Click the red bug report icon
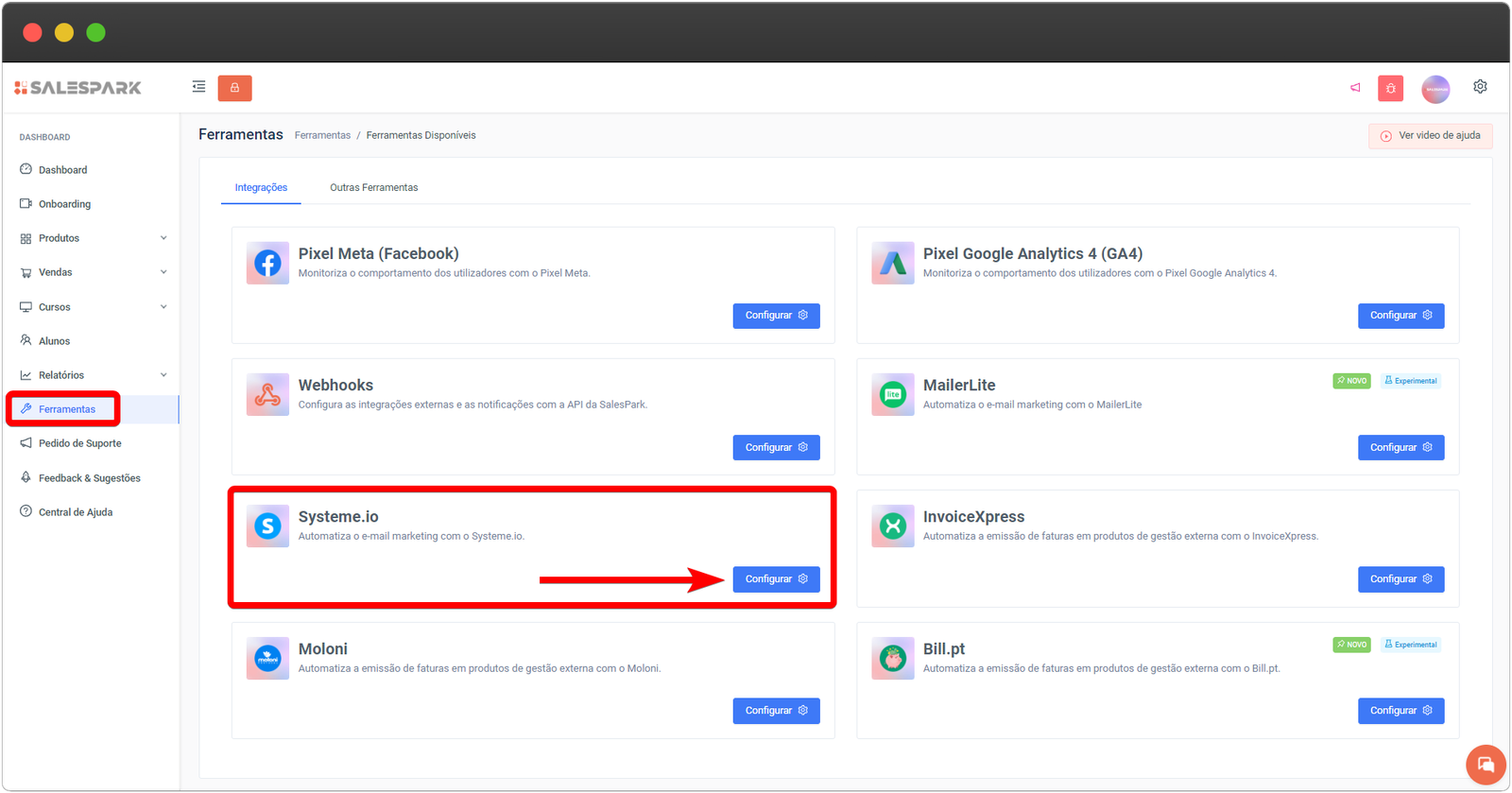Screen dimensions: 1512x793 (x=1390, y=89)
